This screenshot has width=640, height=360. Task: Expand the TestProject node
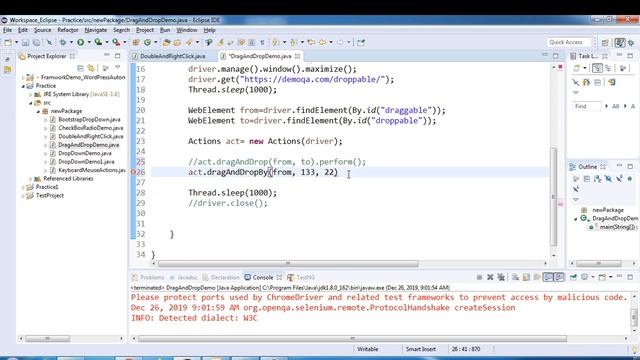pyautogui.click(x=23, y=196)
